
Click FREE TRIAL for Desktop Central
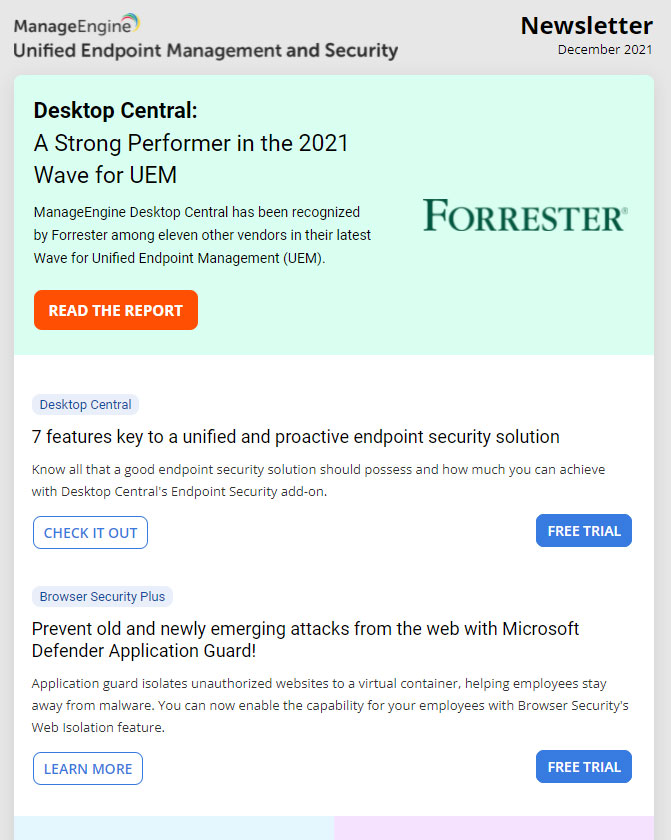[584, 531]
